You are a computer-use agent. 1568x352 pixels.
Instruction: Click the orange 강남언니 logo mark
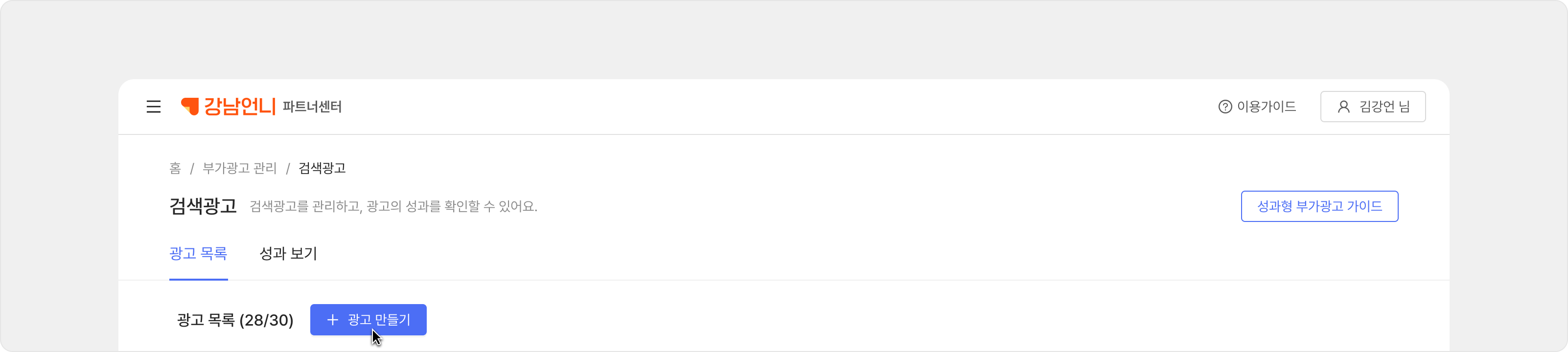[190, 107]
